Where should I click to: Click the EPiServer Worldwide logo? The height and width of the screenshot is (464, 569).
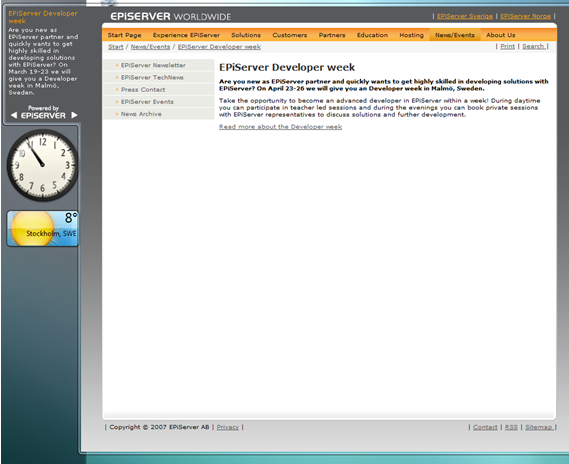click(x=171, y=17)
